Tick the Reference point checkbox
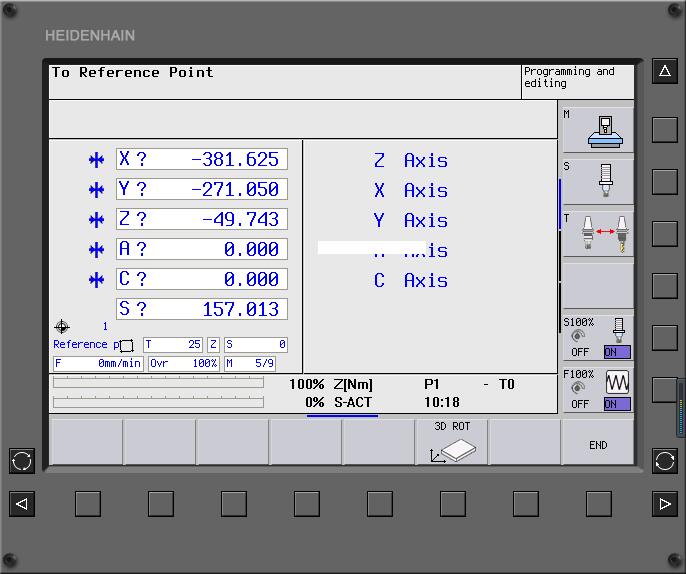The height and width of the screenshot is (574, 686). pyautogui.click(x=126, y=345)
